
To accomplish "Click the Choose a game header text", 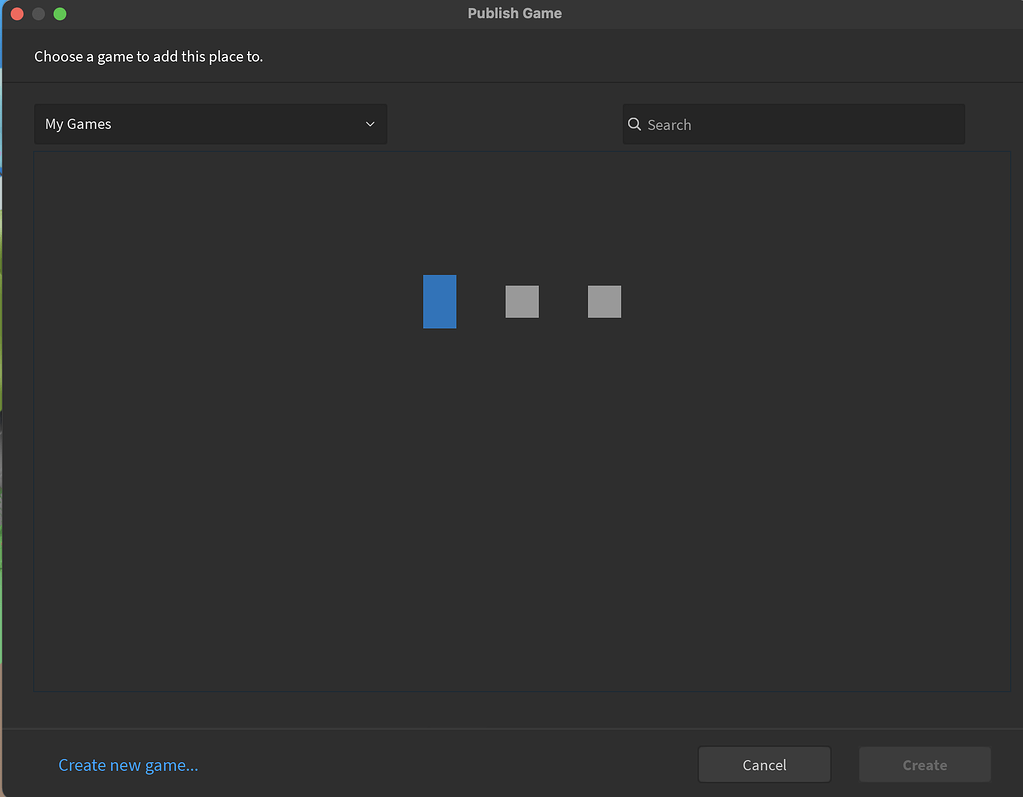I will [x=147, y=56].
